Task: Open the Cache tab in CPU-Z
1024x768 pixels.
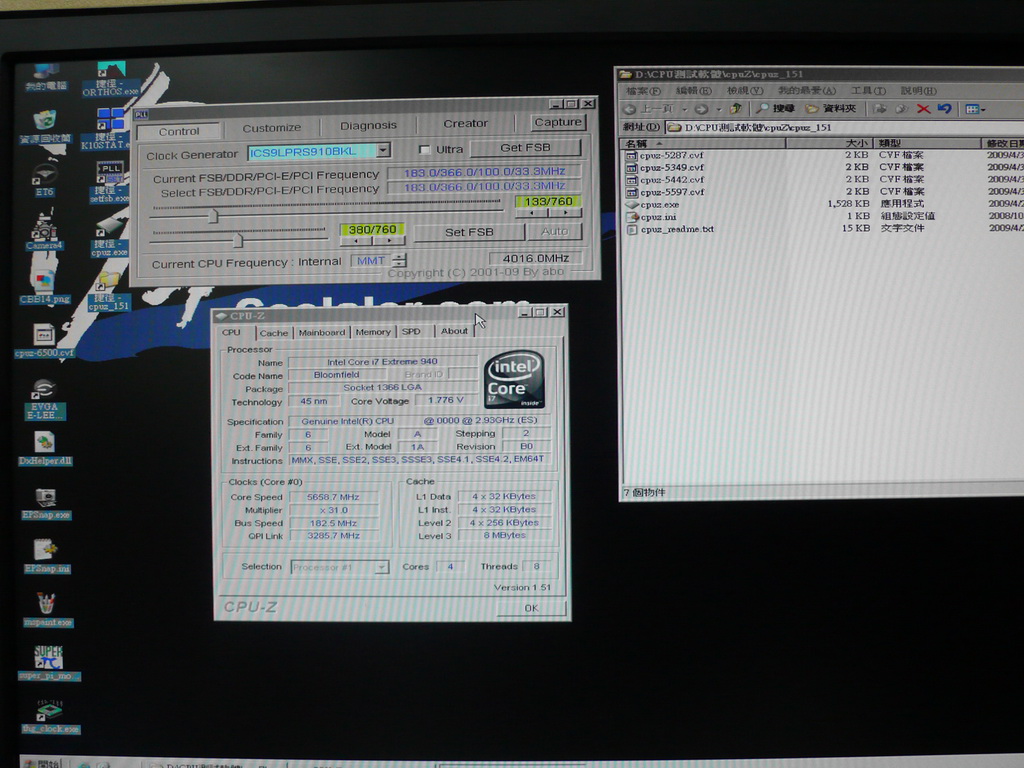Action: [274, 333]
